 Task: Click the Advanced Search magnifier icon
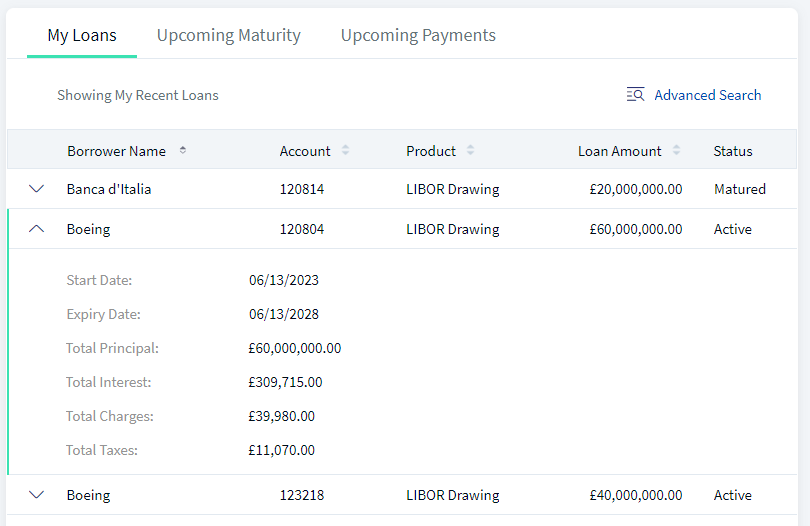[635, 95]
